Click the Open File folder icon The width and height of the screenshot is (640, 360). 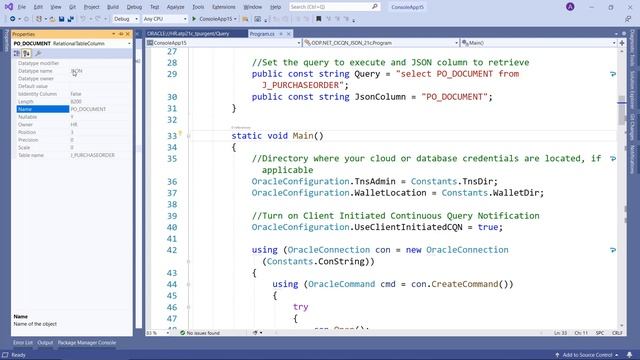coord(53,19)
